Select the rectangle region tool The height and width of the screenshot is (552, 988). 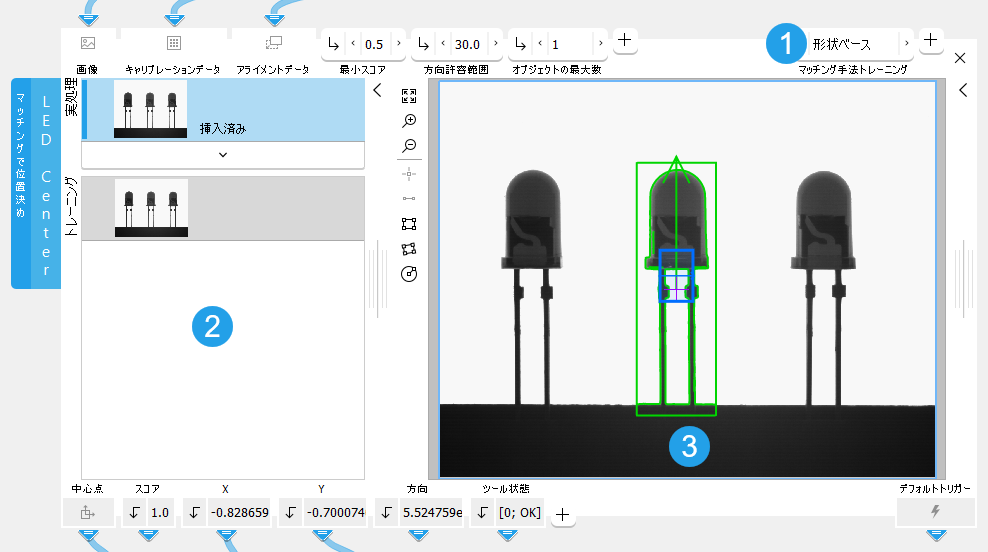click(x=408, y=223)
